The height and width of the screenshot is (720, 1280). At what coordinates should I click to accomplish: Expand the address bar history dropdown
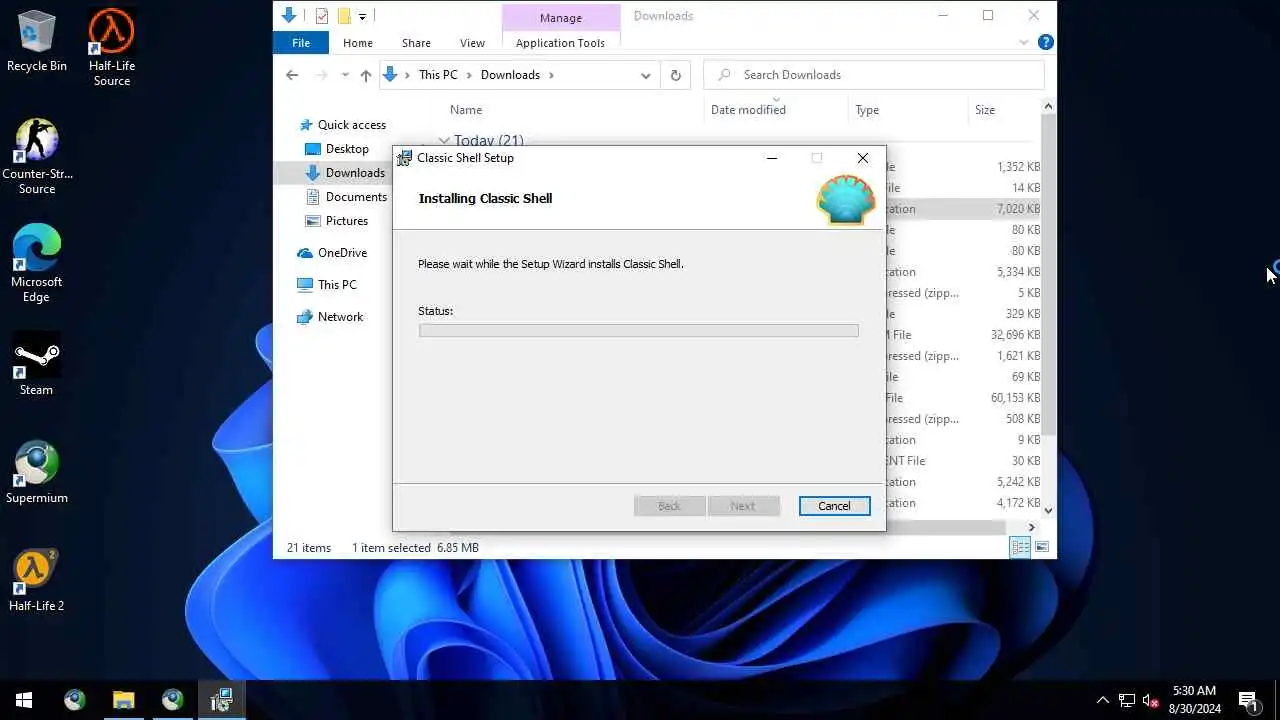646,75
